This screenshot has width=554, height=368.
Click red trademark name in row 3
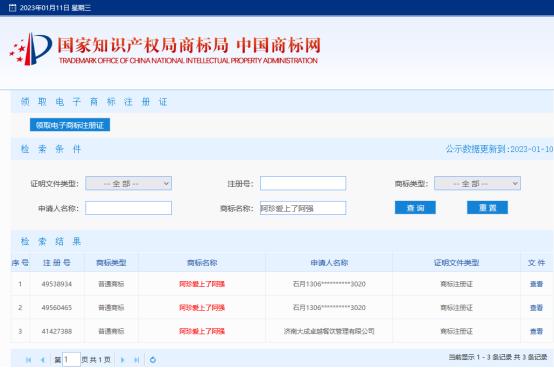(x=202, y=331)
